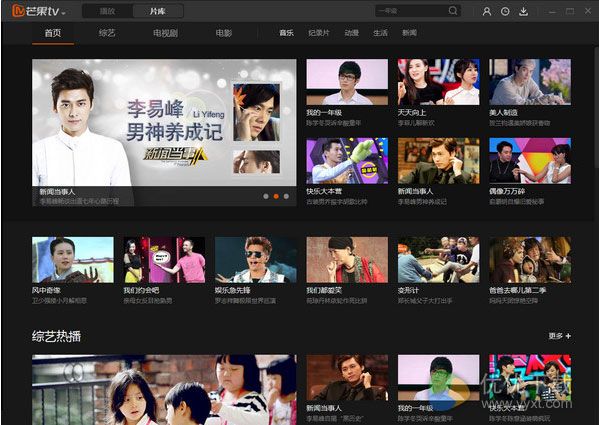Select the 综艺 navigation tab

(107, 33)
